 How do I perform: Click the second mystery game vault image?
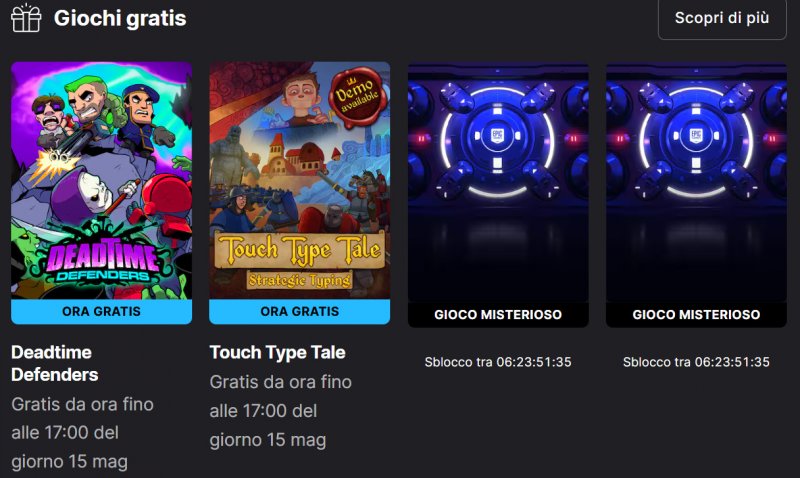696,182
